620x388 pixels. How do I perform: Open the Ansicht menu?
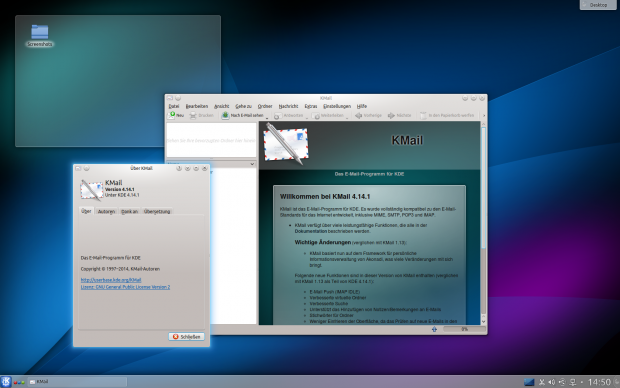(222, 106)
